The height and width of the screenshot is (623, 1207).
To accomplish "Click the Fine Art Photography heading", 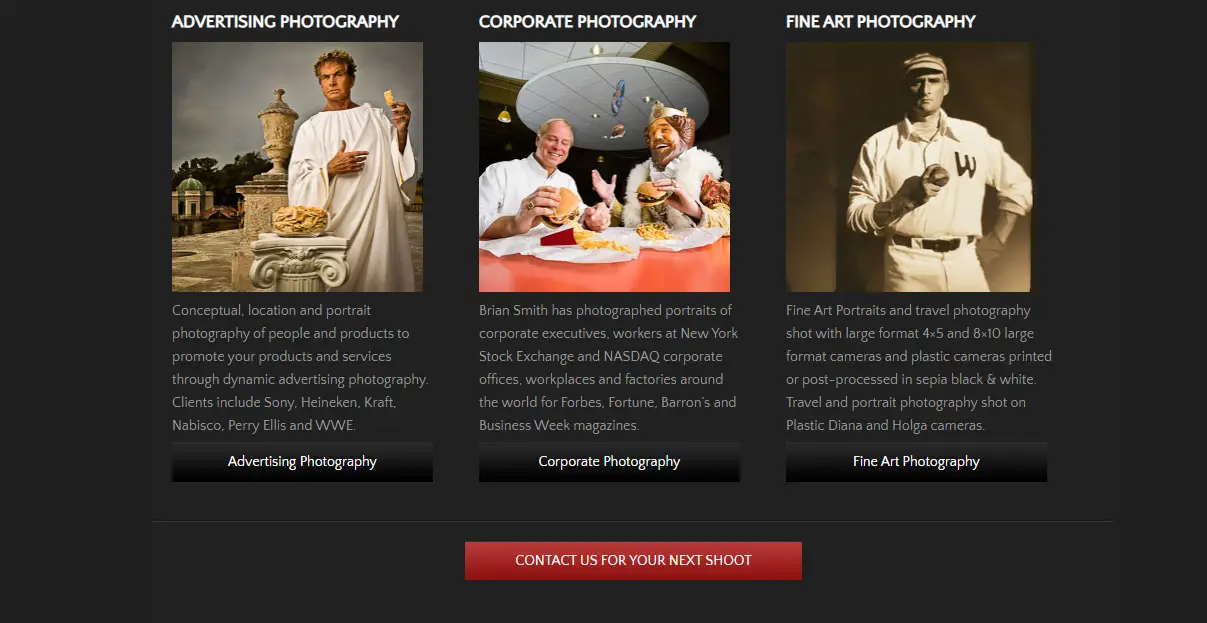I will (x=880, y=21).
